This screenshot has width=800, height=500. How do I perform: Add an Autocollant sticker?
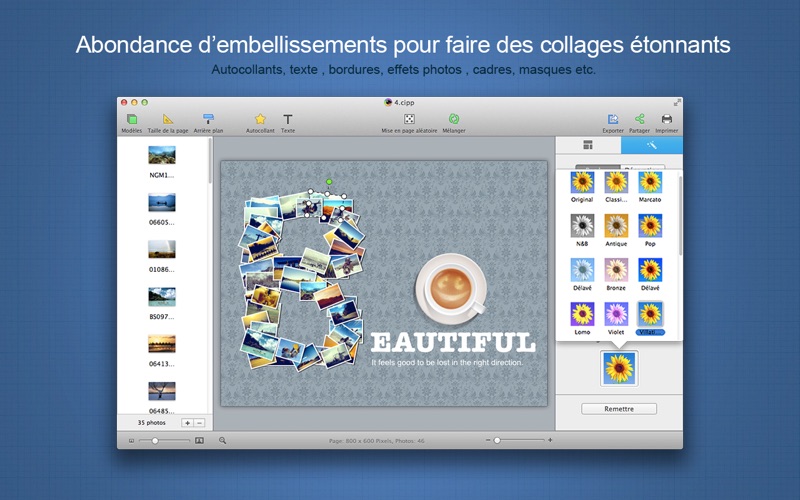(x=260, y=123)
